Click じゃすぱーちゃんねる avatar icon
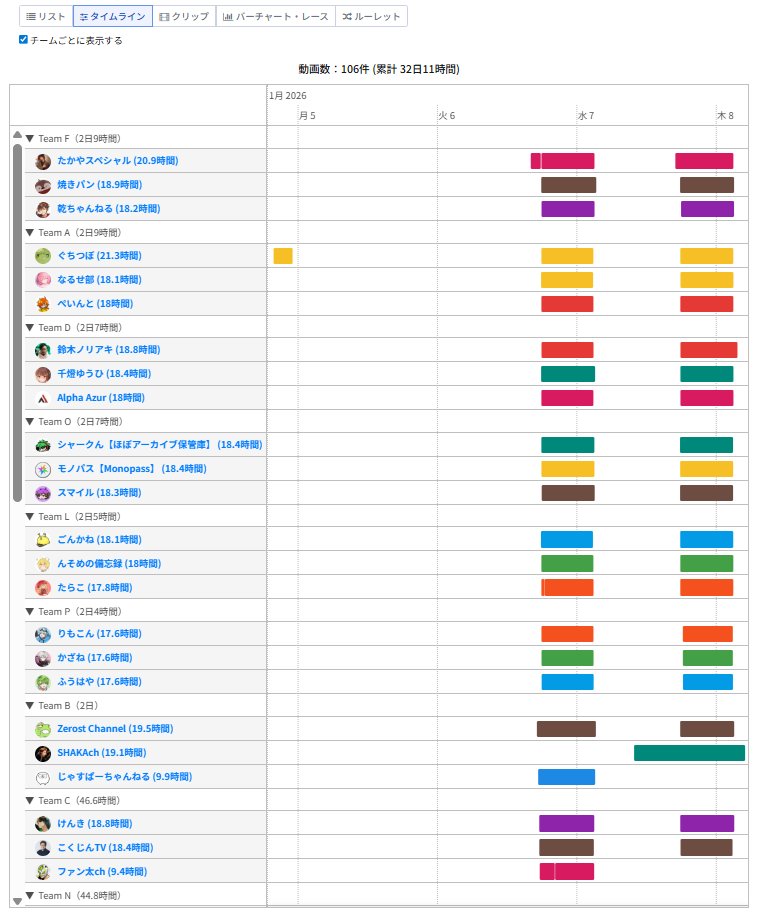The image size is (761, 917). tap(43, 778)
